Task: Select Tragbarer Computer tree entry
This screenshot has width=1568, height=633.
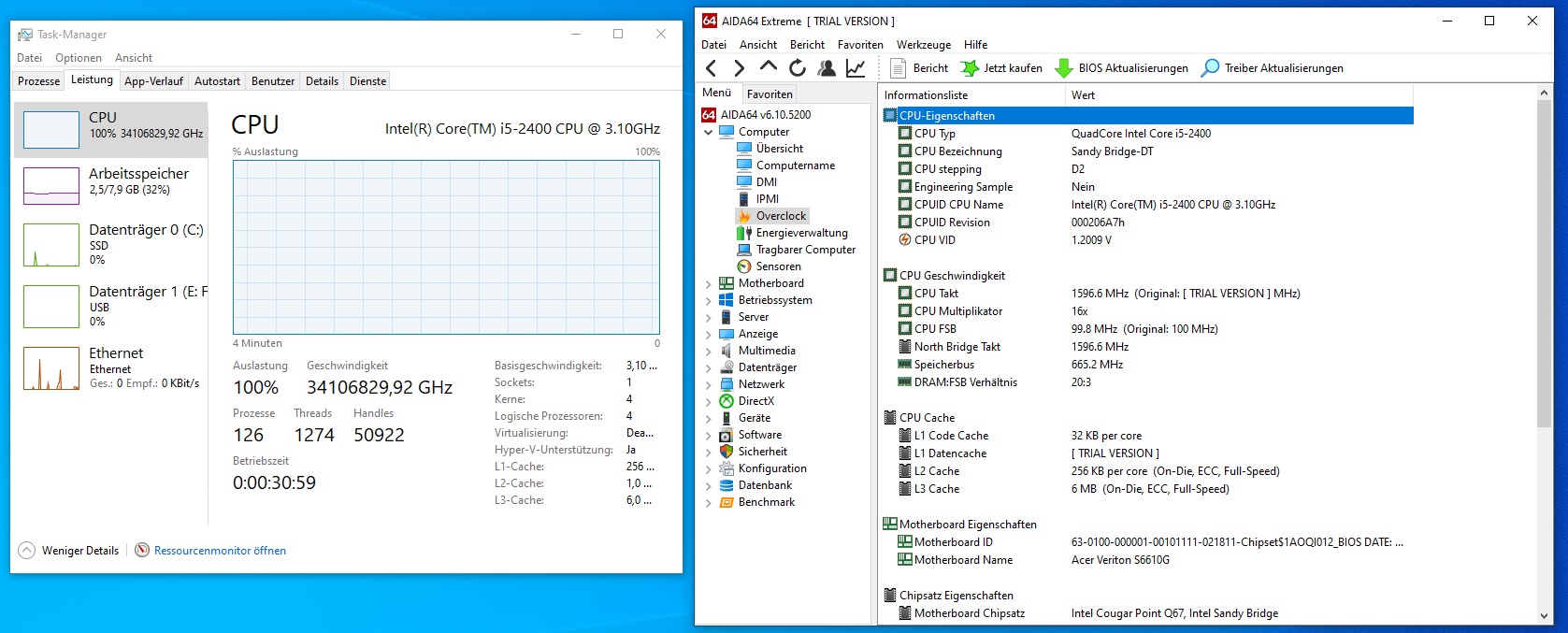Action: point(797,250)
